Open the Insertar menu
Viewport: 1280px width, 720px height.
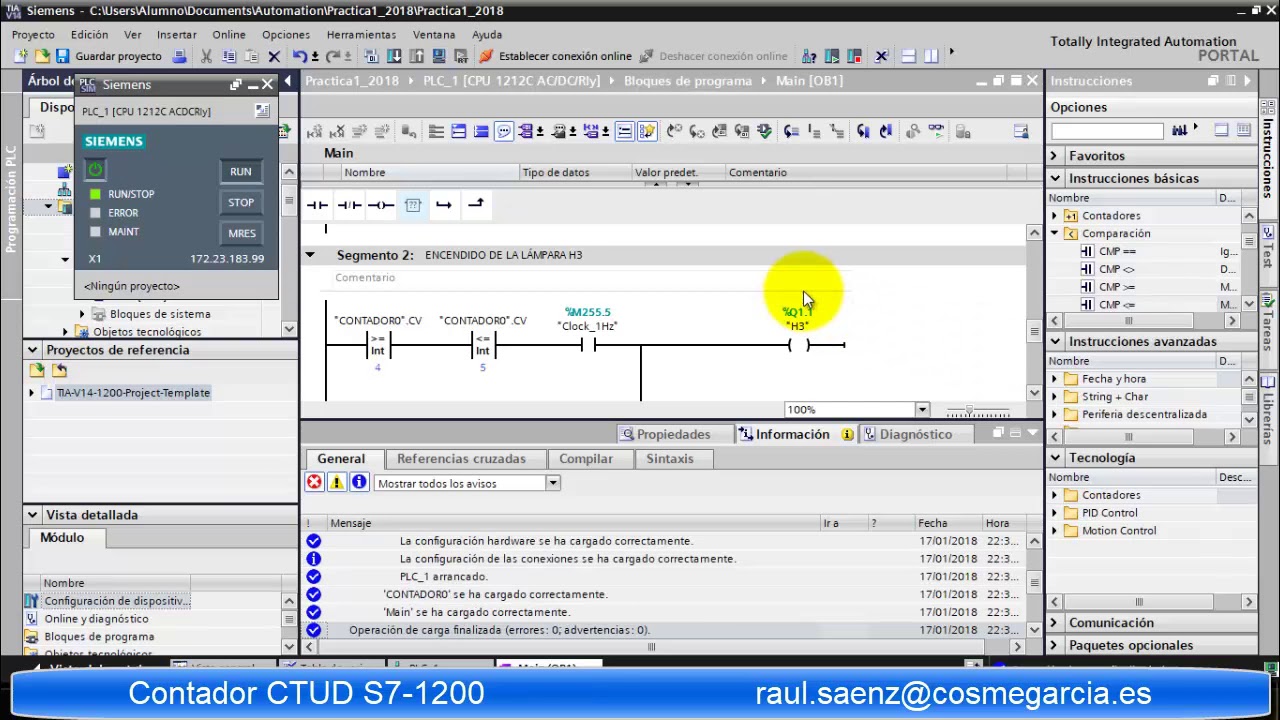pos(176,34)
